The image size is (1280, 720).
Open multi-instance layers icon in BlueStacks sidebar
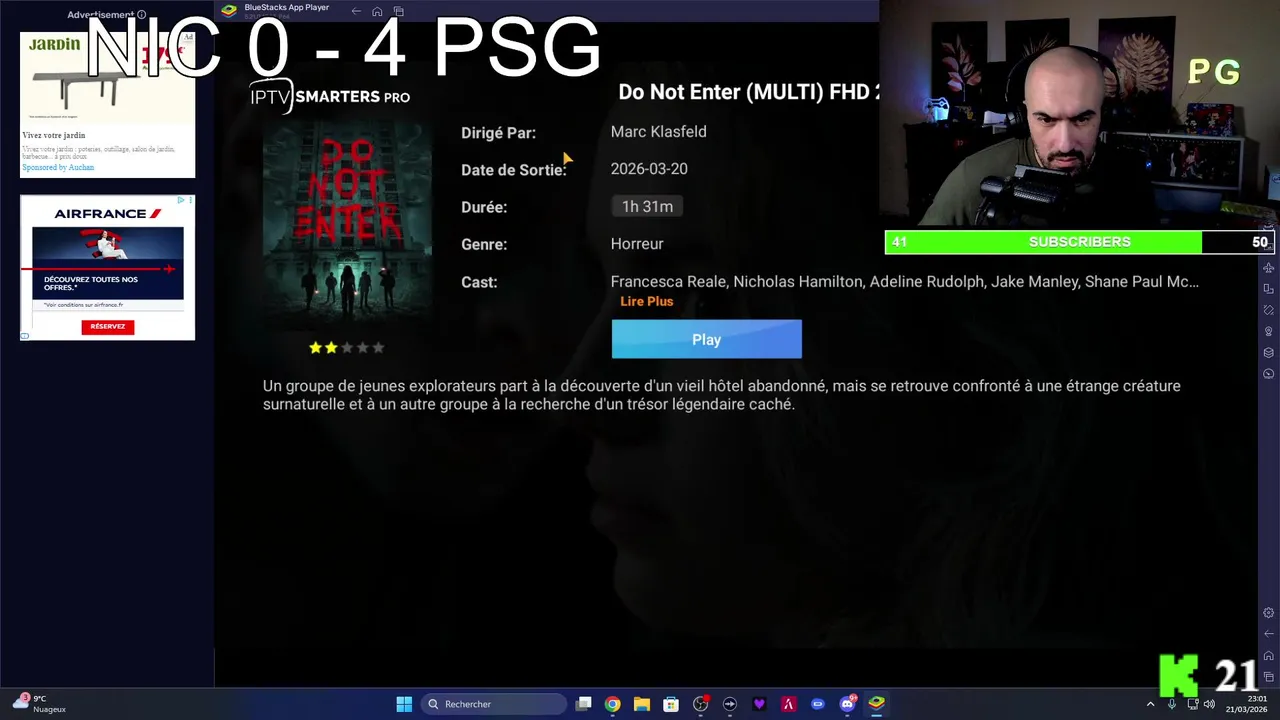pyautogui.click(x=1269, y=352)
